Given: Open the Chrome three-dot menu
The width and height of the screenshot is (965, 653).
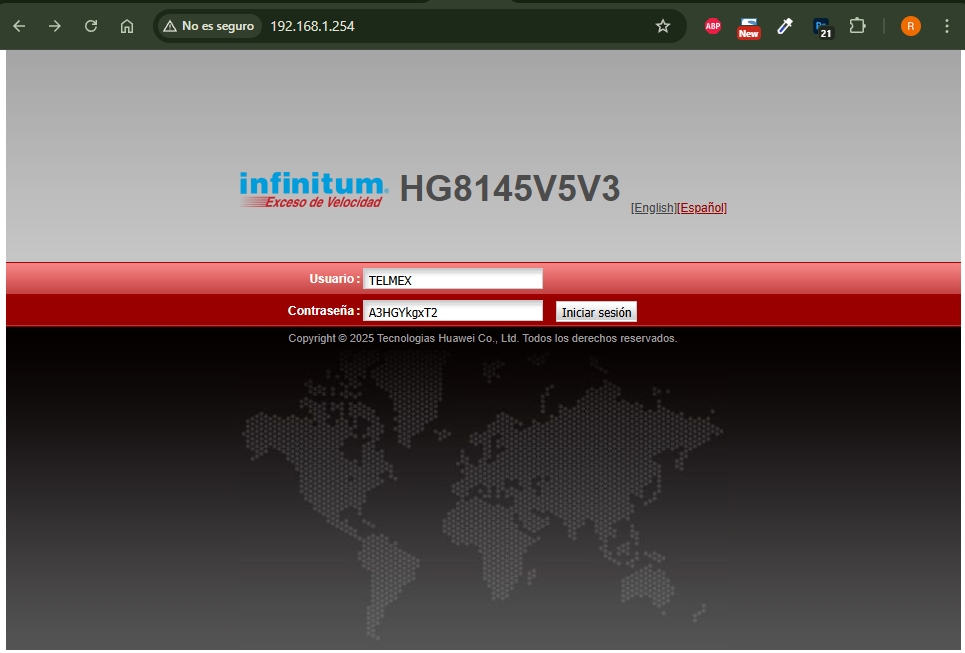Looking at the screenshot, I should coord(946,26).
